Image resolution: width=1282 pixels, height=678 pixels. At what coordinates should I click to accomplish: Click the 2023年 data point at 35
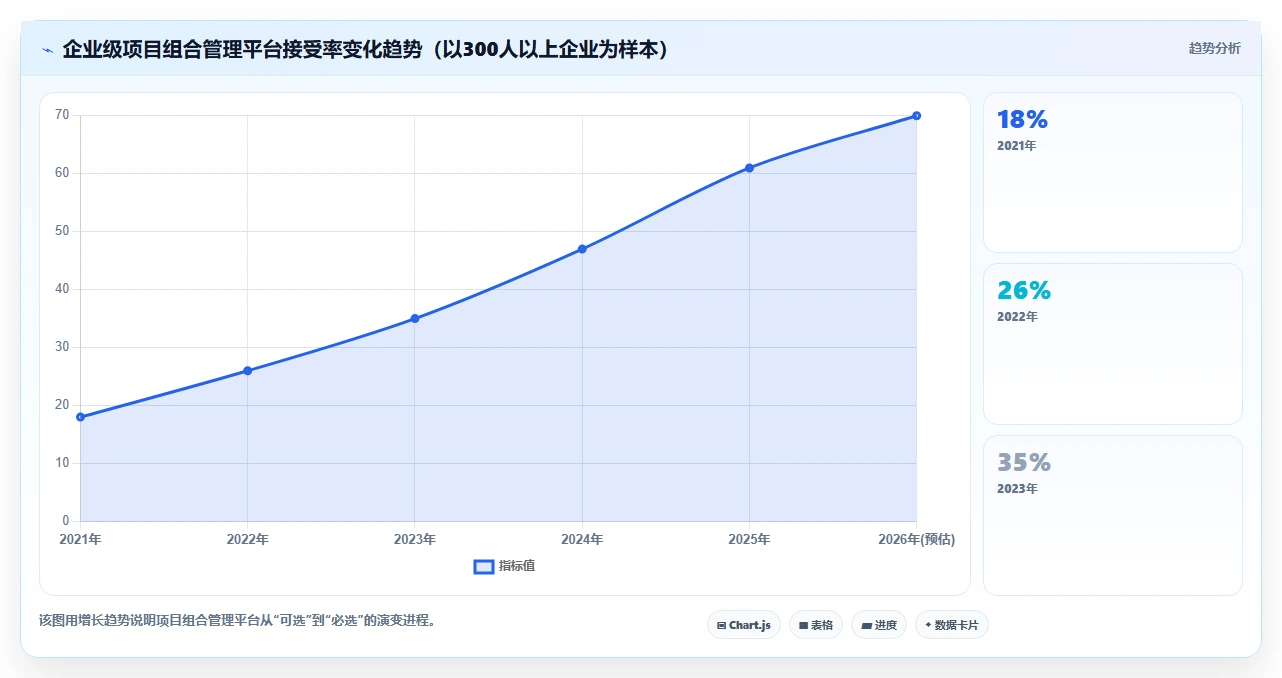click(x=415, y=319)
